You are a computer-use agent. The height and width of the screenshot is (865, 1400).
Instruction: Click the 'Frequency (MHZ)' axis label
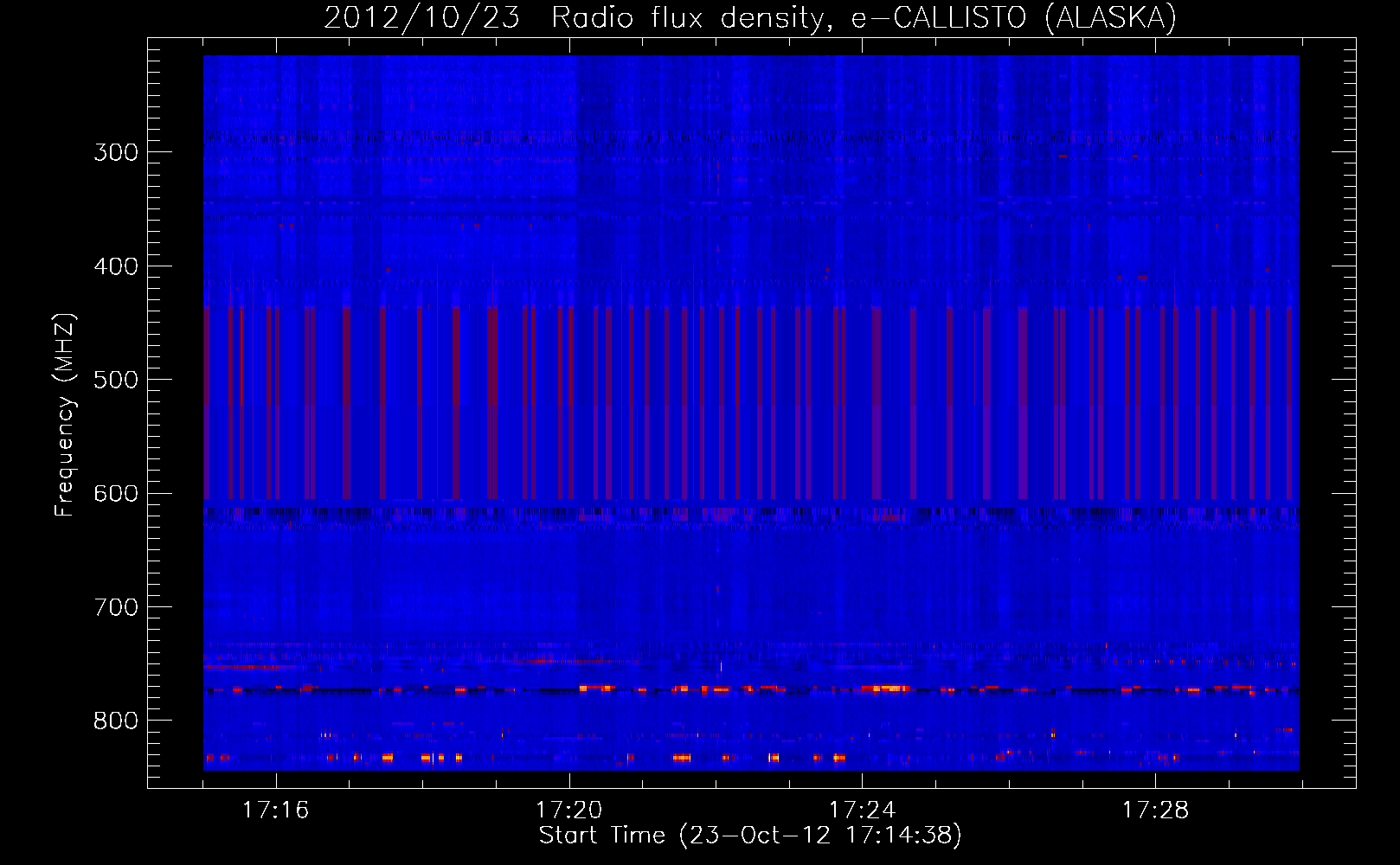coord(65,414)
